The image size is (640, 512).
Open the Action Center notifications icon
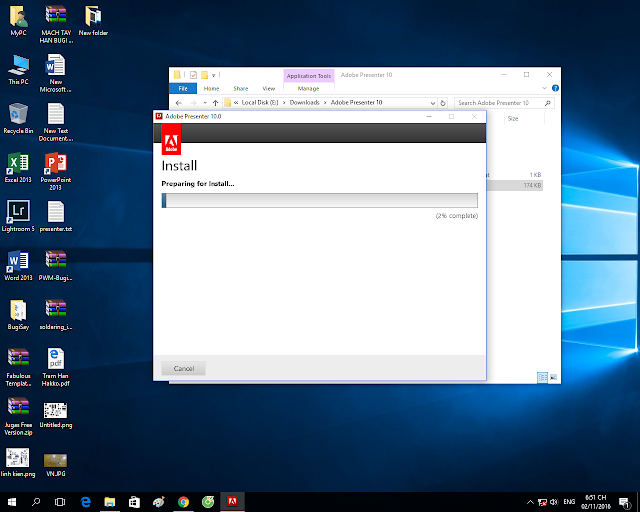click(624, 502)
